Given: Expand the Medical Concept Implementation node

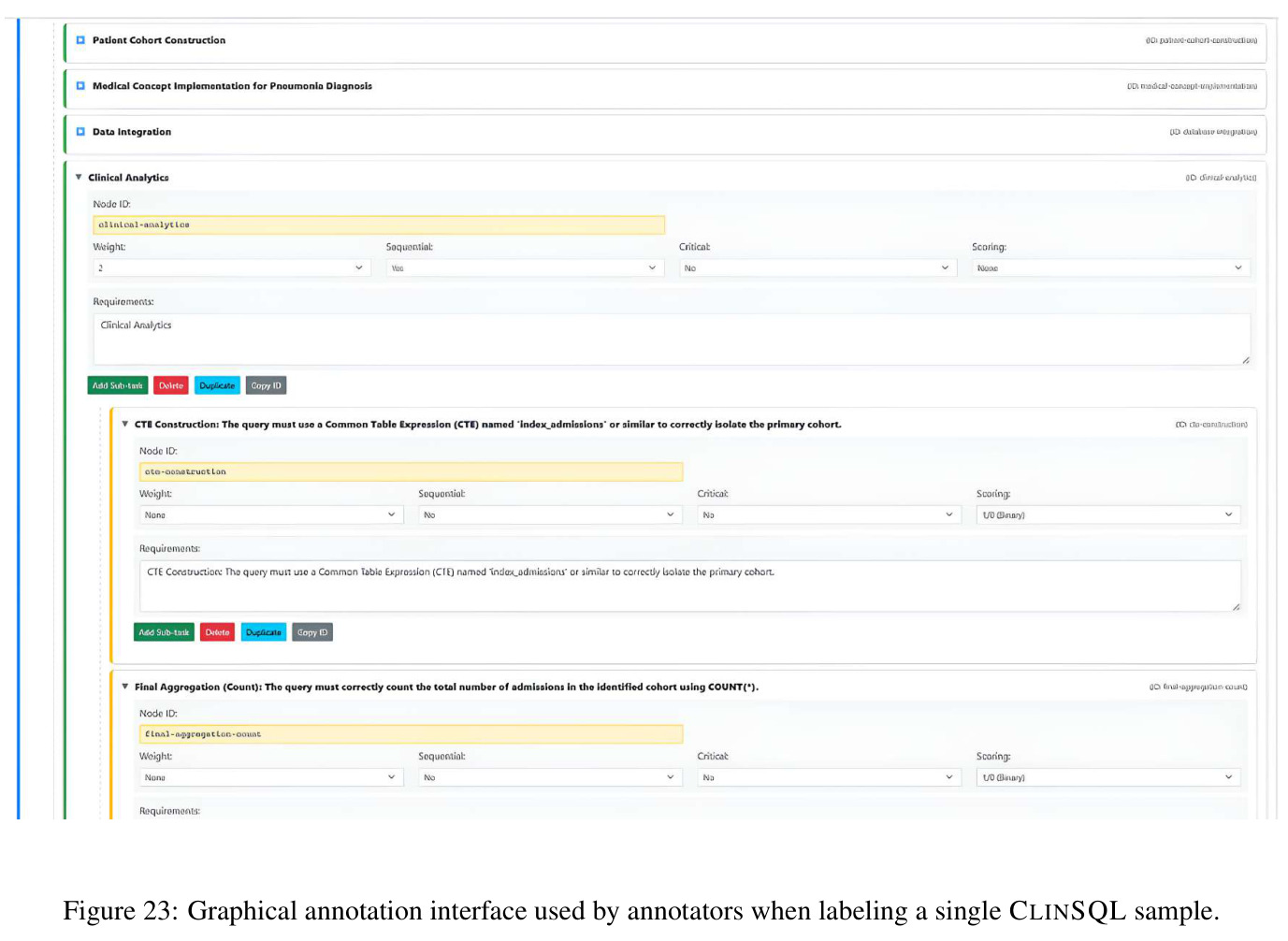Looking at the screenshot, I should (80, 86).
